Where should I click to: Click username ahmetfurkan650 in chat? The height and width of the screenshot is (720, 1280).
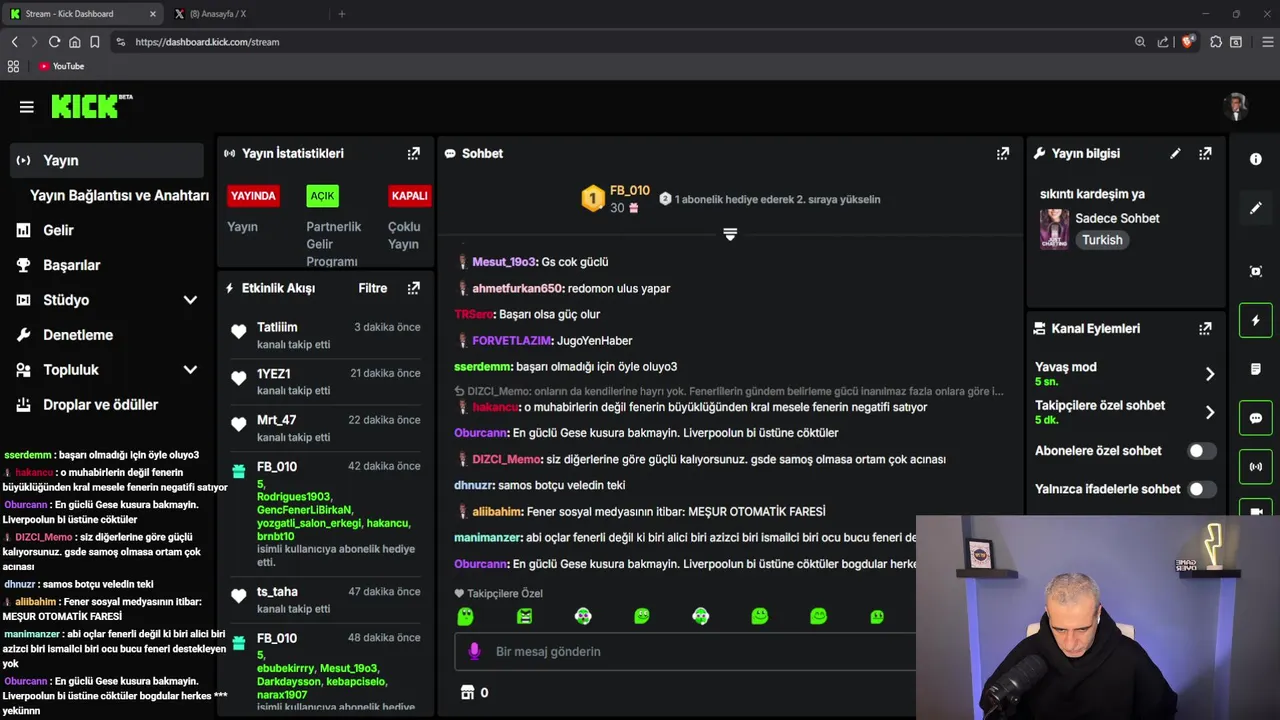[x=517, y=288]
